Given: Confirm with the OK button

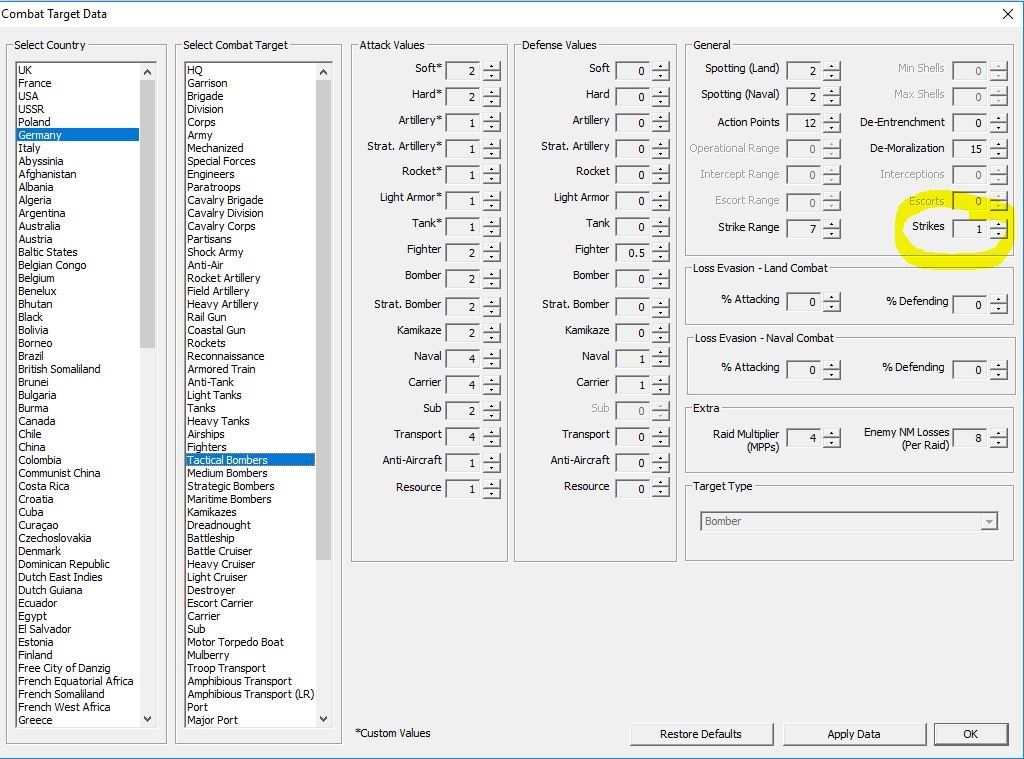Looking at the screenshot, I should pos(970,734).
